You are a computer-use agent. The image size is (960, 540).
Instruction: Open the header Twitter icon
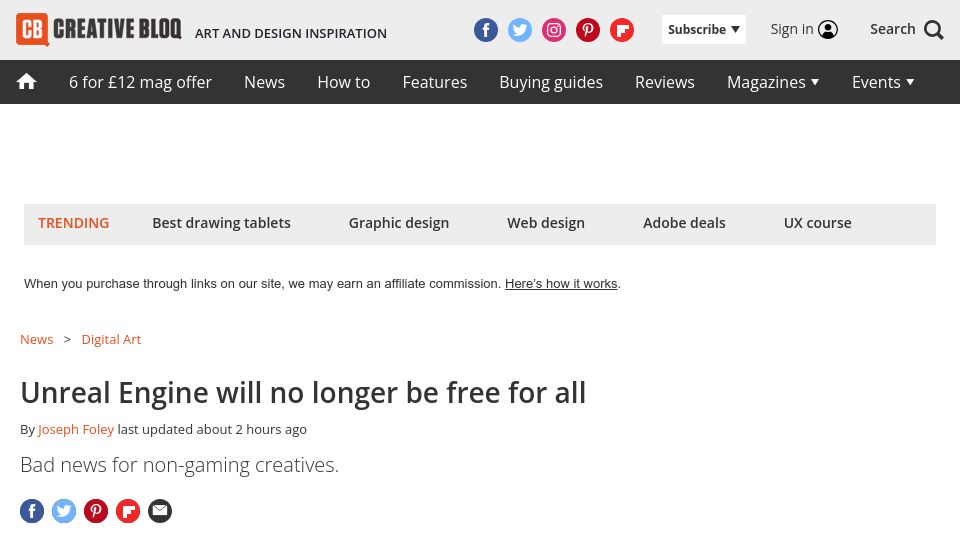pos(520,30)
